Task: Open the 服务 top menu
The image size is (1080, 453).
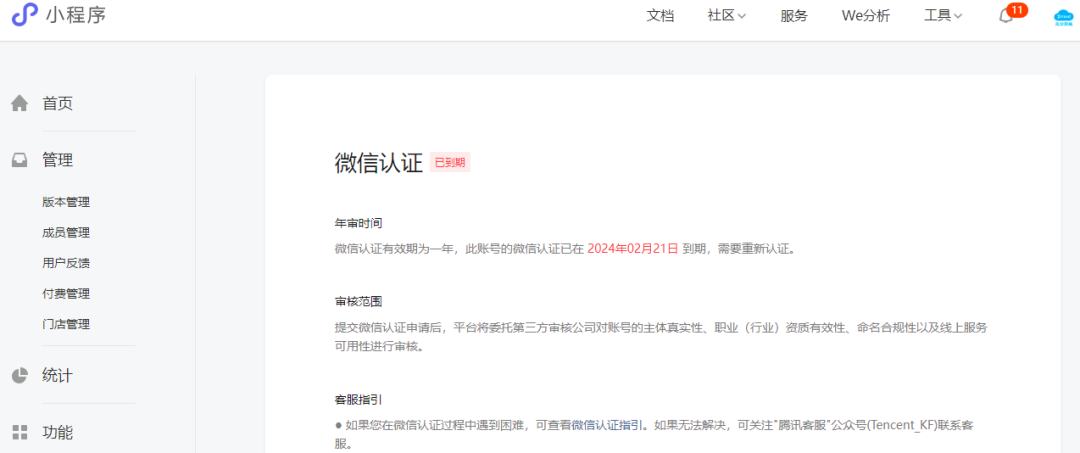Action: click(793, 16)
